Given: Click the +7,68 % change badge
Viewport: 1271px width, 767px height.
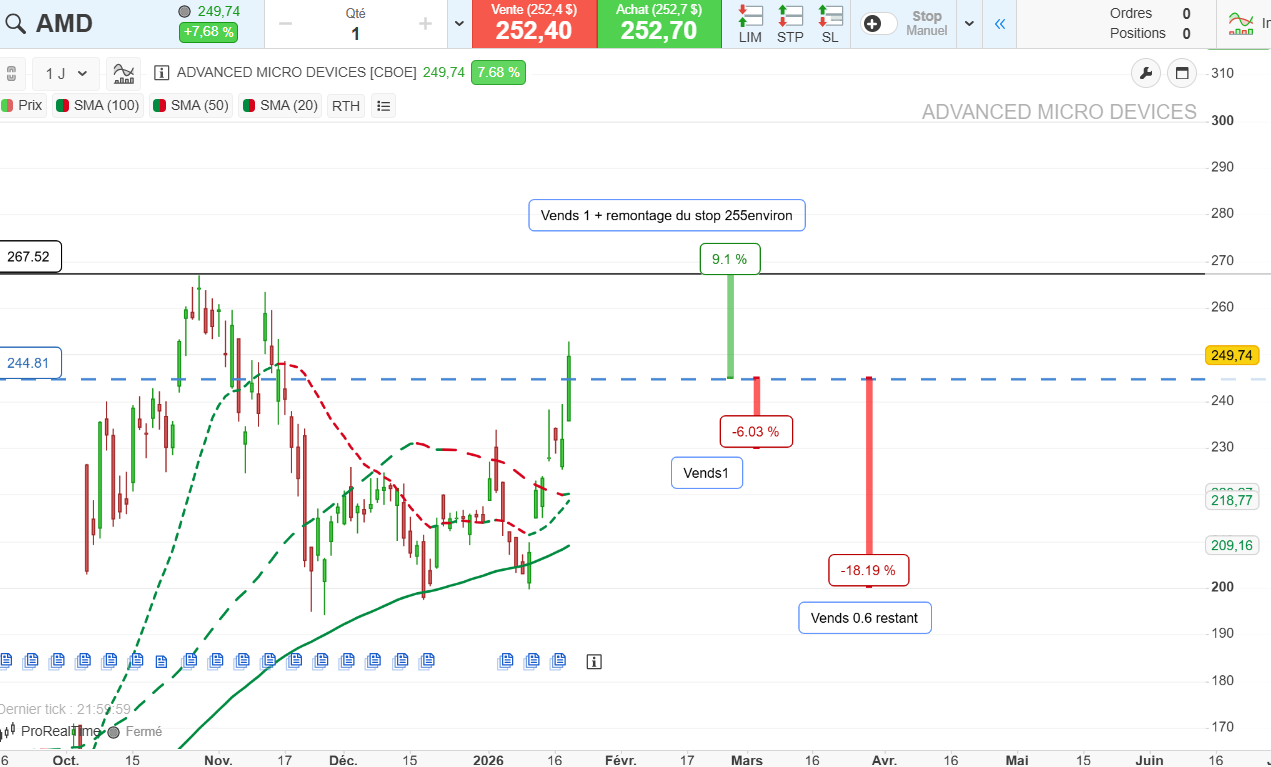Looking at the screenshot, I should (x=208, y=32).
